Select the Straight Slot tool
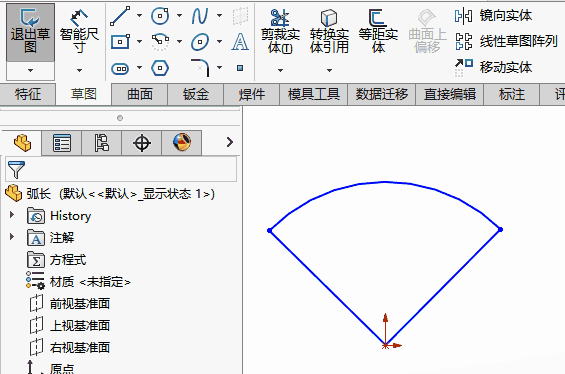The height and width of the screenshot is (374, 565). pos(120,68)
